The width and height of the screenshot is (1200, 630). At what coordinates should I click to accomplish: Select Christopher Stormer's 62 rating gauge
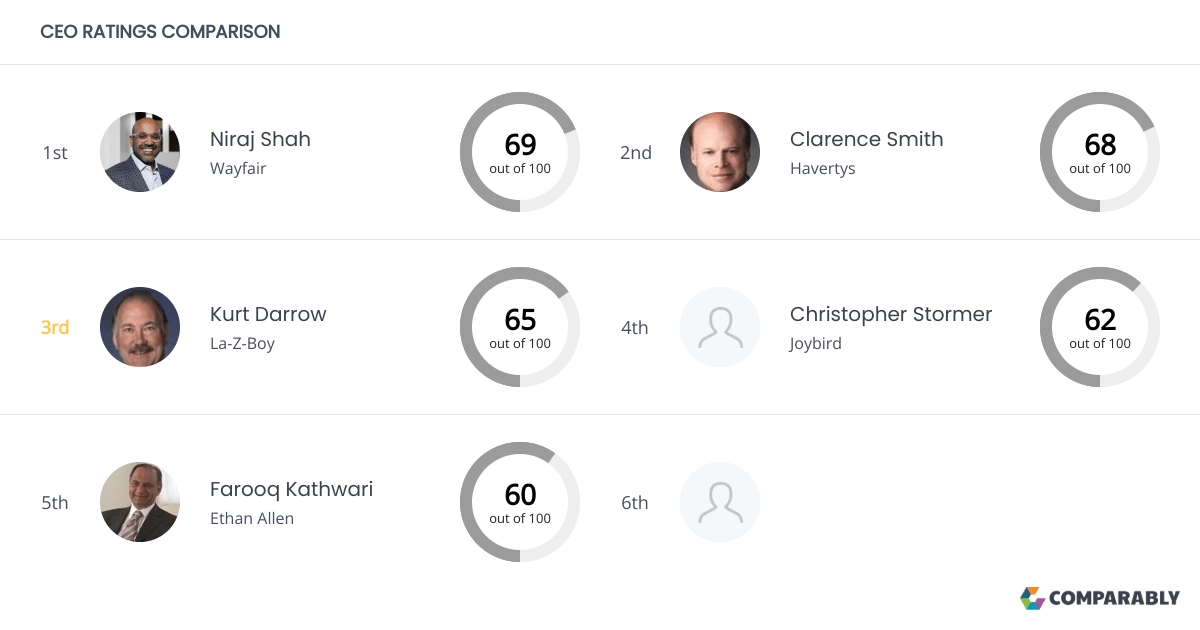click(1100, 327)
